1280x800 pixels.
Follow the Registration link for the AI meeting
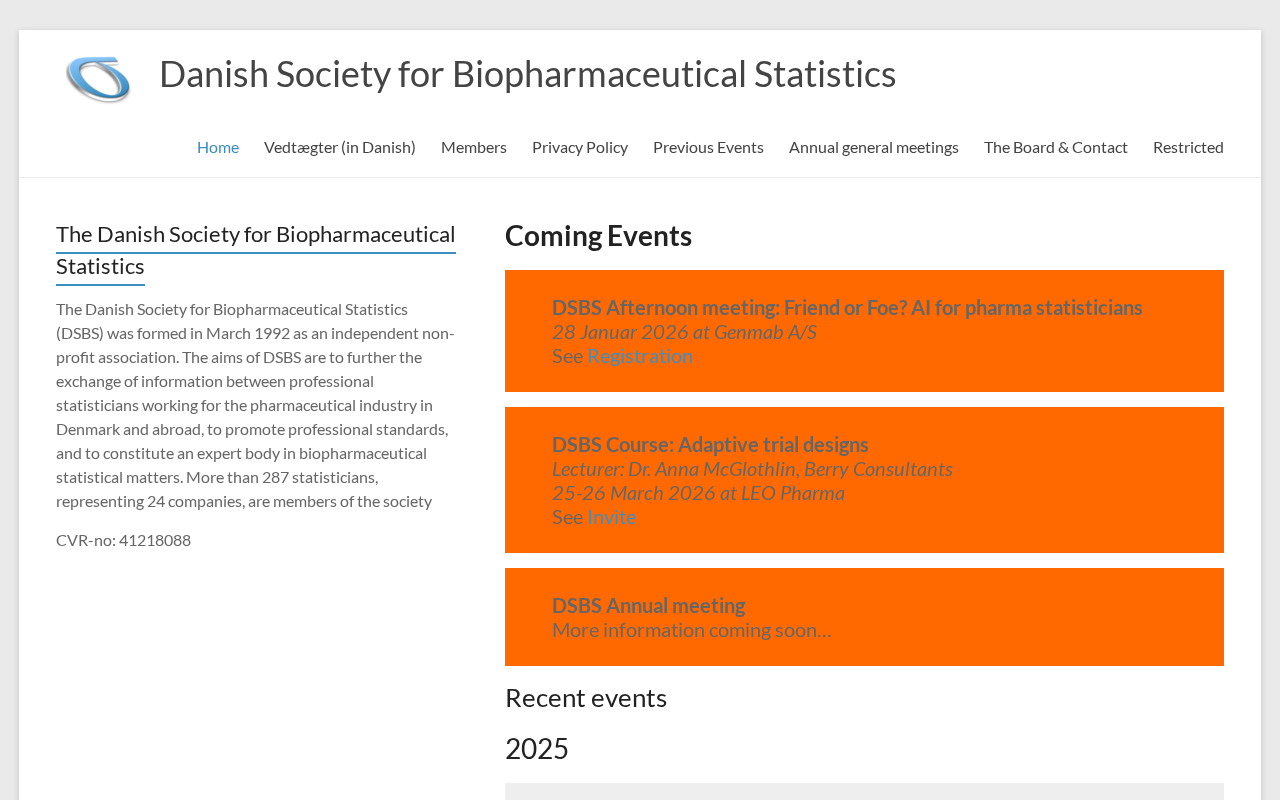click(x=640, y=356)
